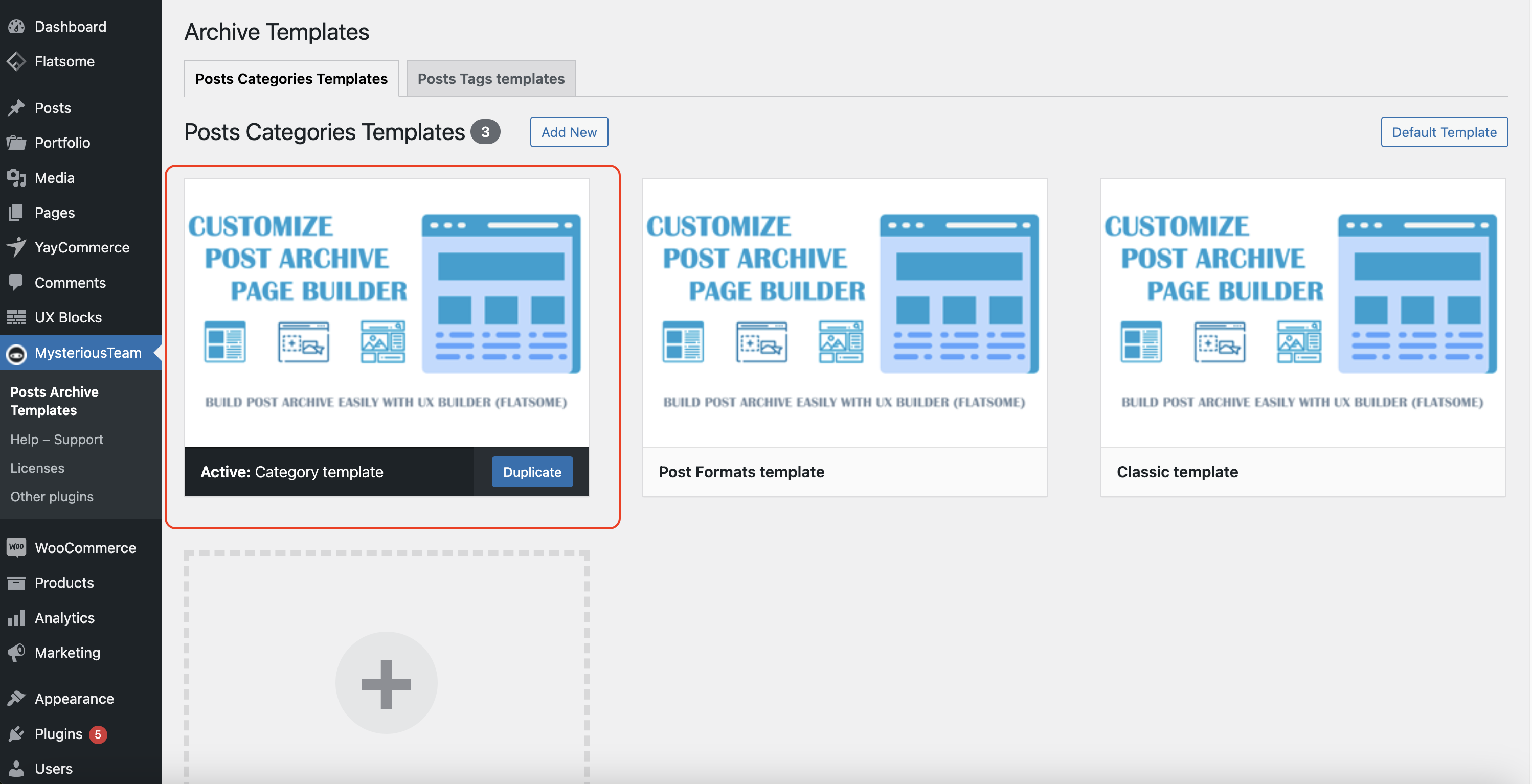Click the Default Template button
Viewport: 1532px width, 784px height.
click(1444, 132)
